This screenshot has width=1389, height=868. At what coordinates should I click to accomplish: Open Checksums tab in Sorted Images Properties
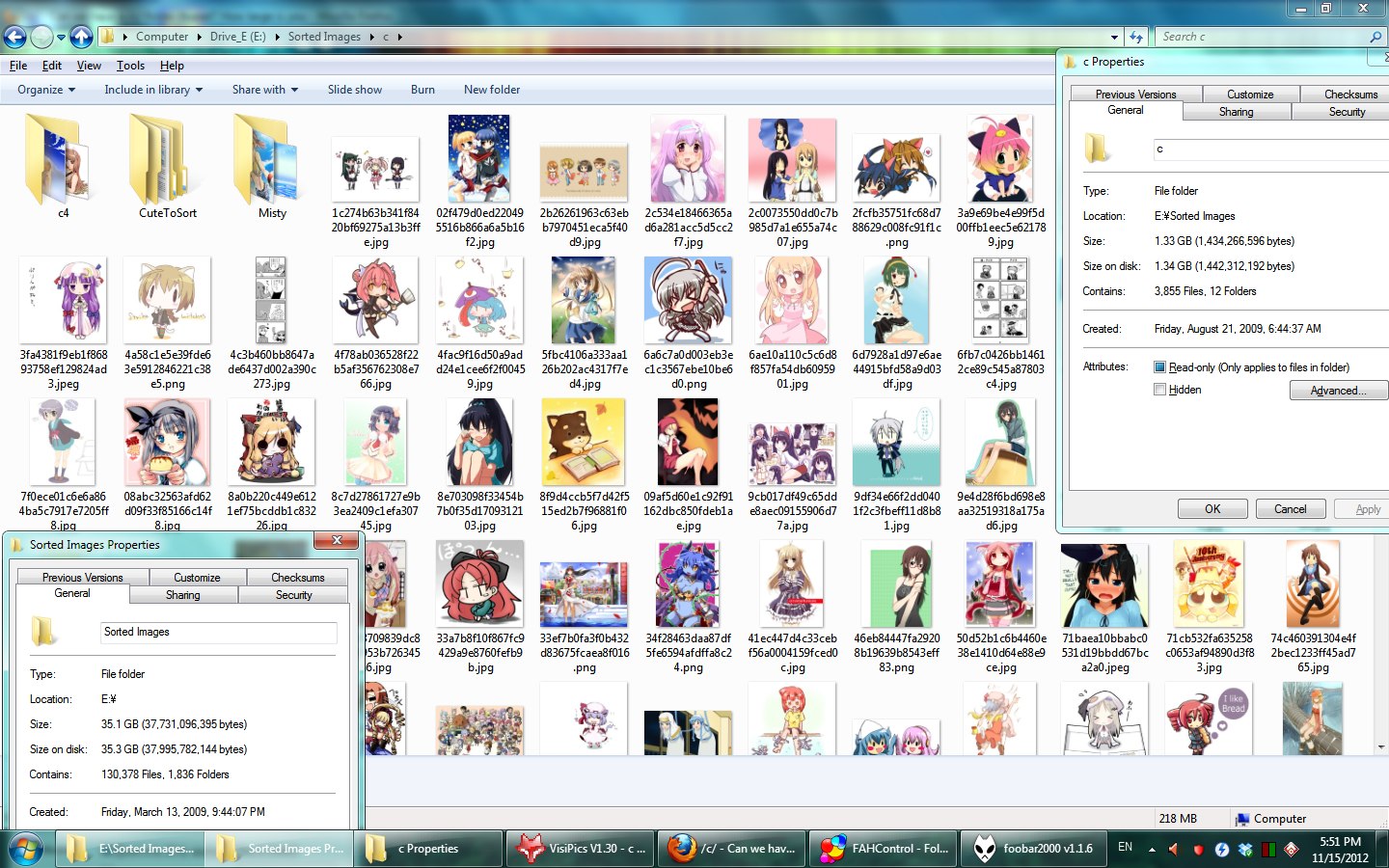pos(298,578)
